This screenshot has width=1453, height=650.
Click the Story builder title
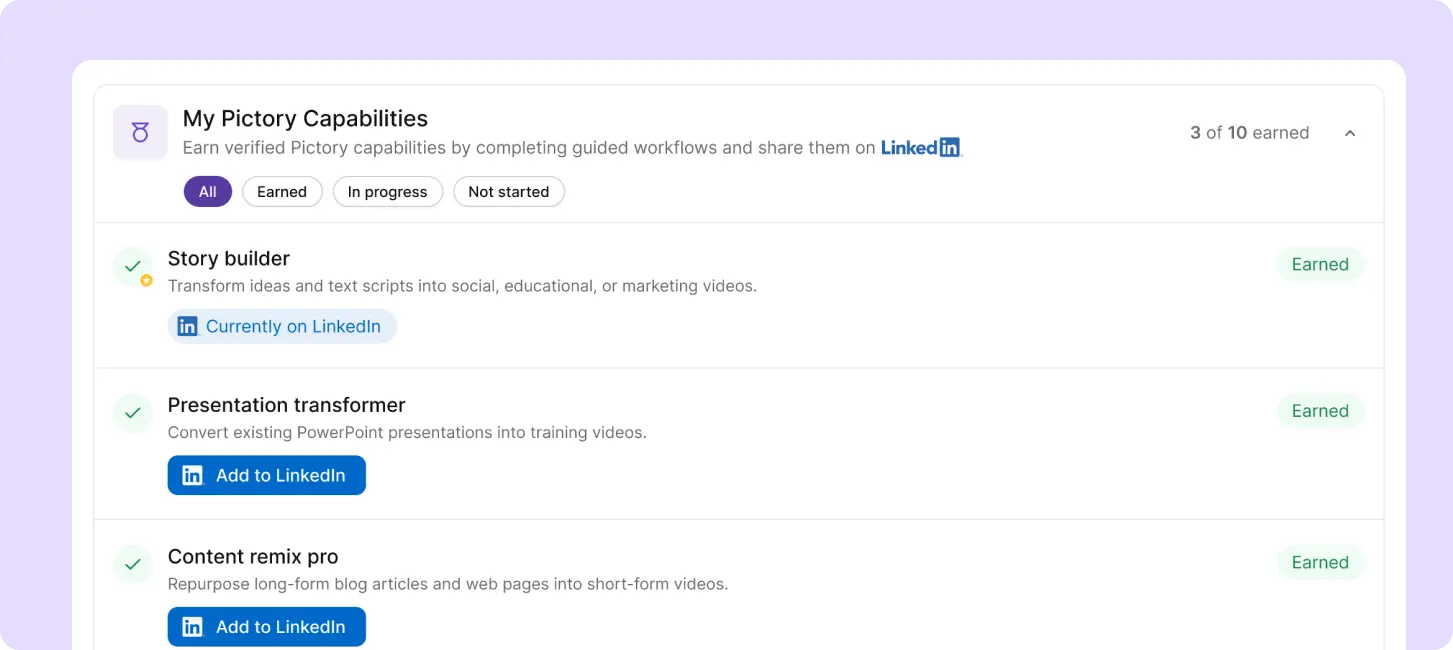pos(229,258)
